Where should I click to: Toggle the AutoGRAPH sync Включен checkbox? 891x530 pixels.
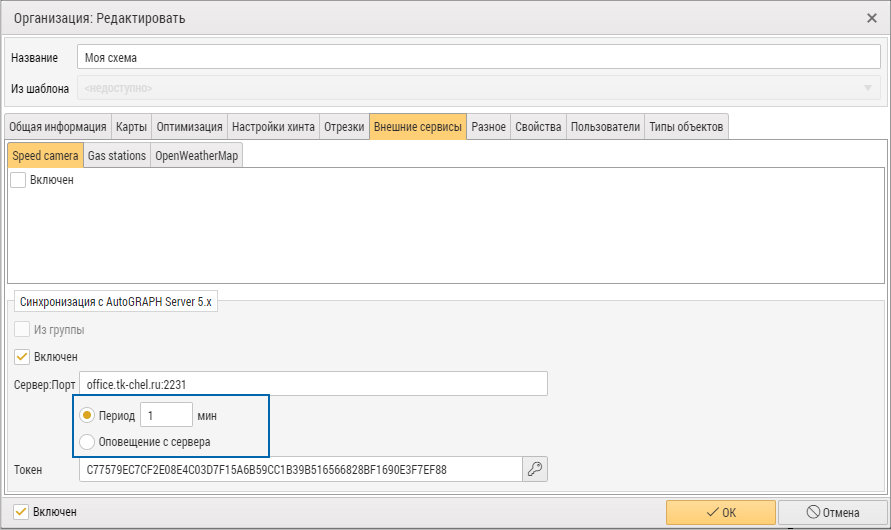[22, 357]
